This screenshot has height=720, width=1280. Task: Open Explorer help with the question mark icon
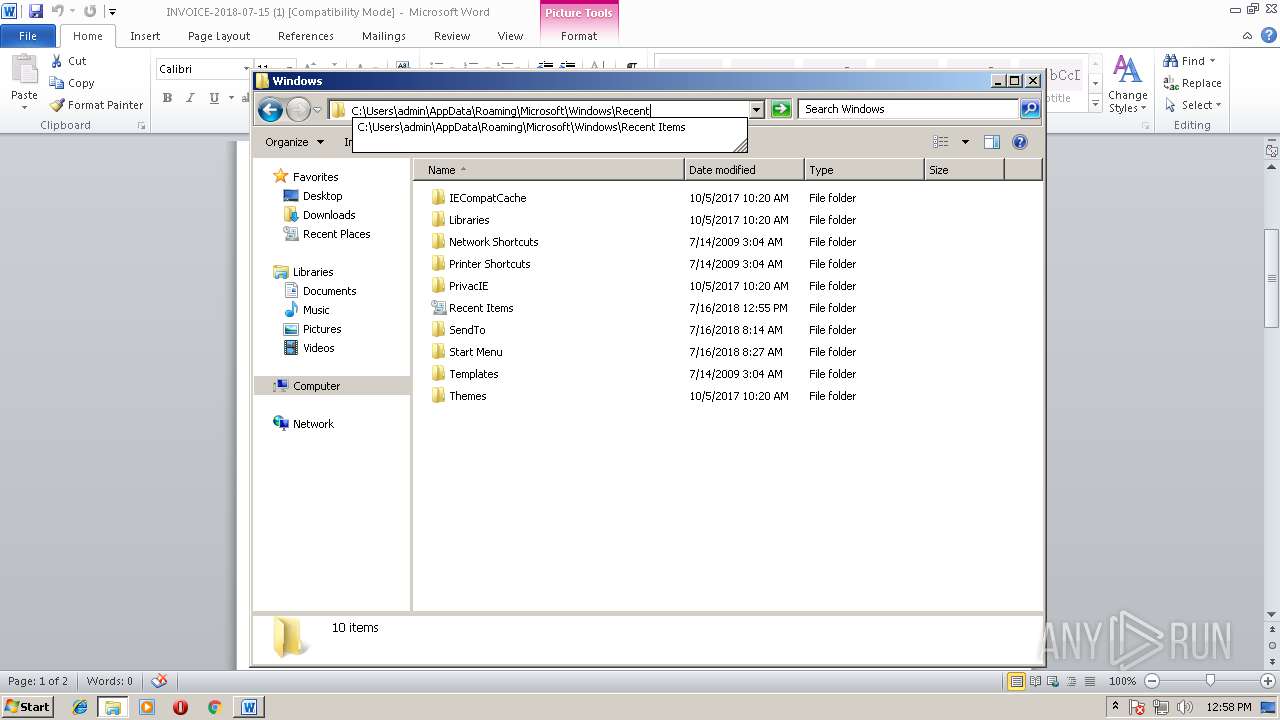1020,142
